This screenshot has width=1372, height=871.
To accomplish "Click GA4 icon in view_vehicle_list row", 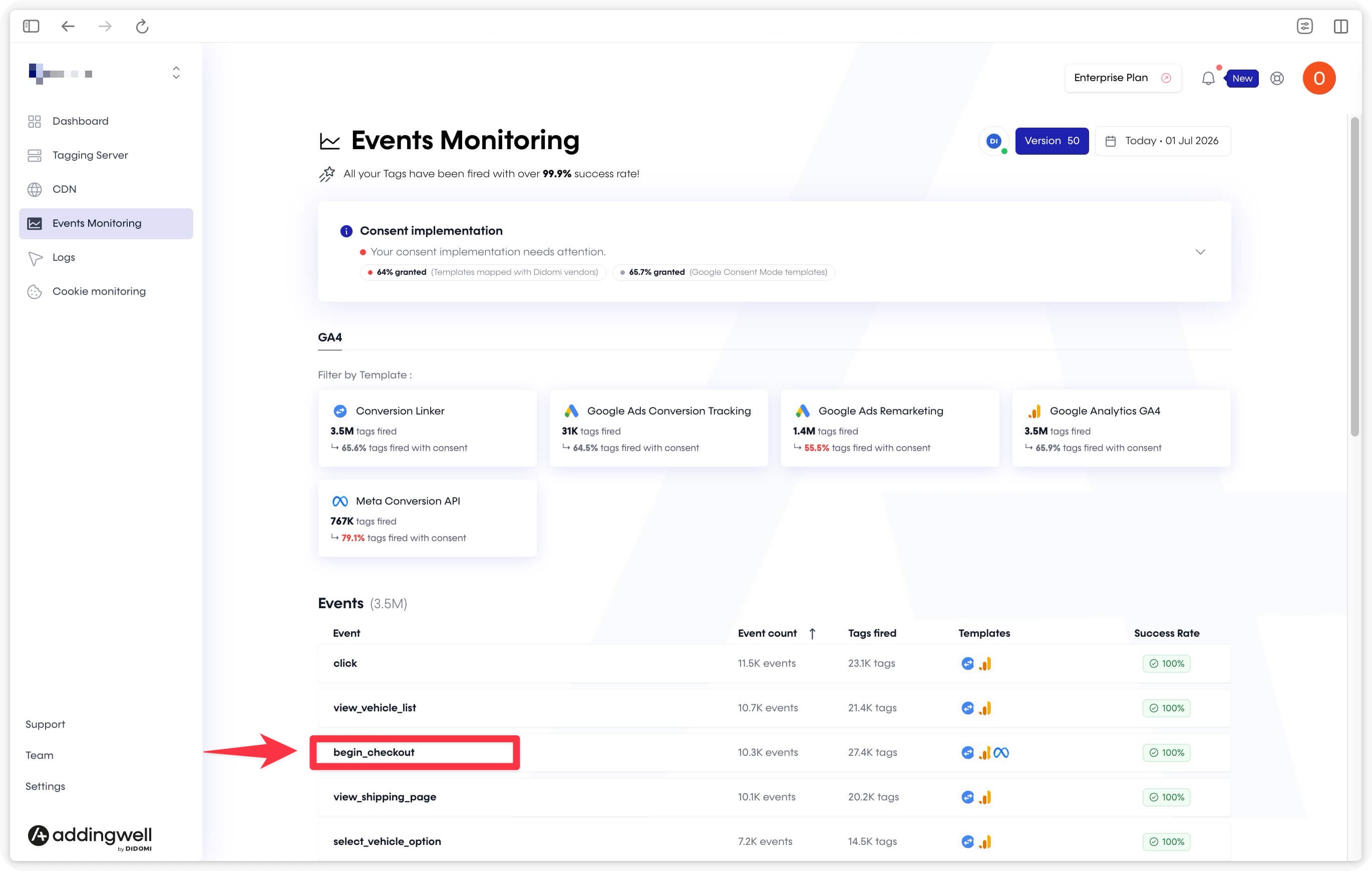I will click(x=985, y=708).
